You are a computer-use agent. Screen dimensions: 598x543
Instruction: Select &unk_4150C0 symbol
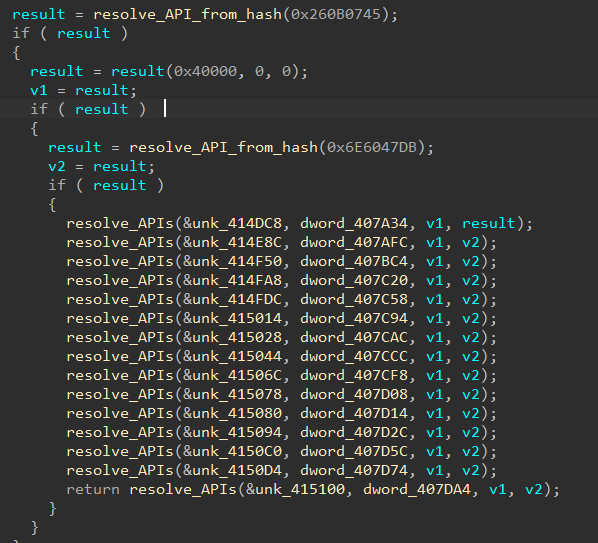(x=233, y=451)
